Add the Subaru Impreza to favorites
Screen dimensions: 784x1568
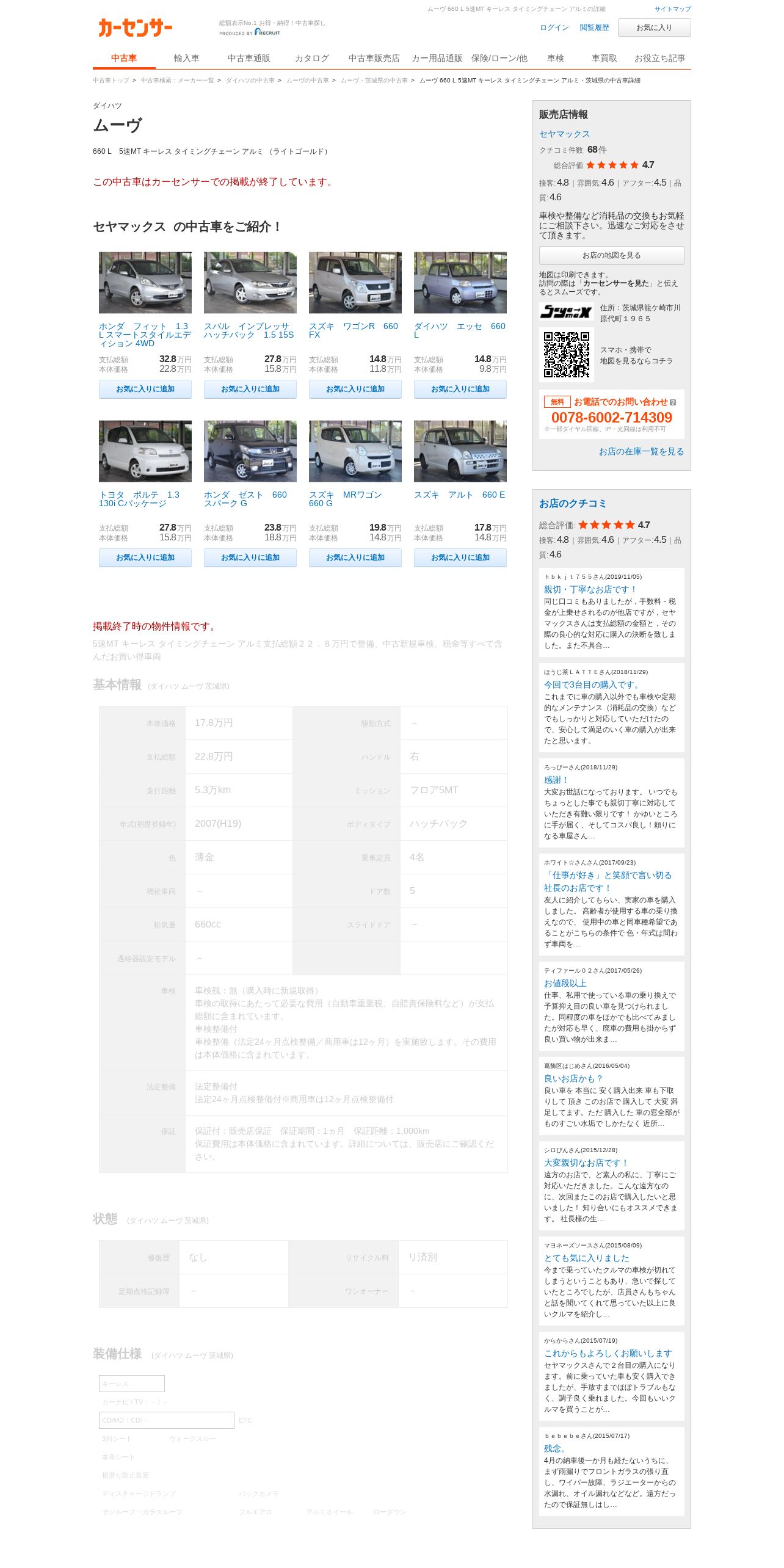click(x=250, y=389)
